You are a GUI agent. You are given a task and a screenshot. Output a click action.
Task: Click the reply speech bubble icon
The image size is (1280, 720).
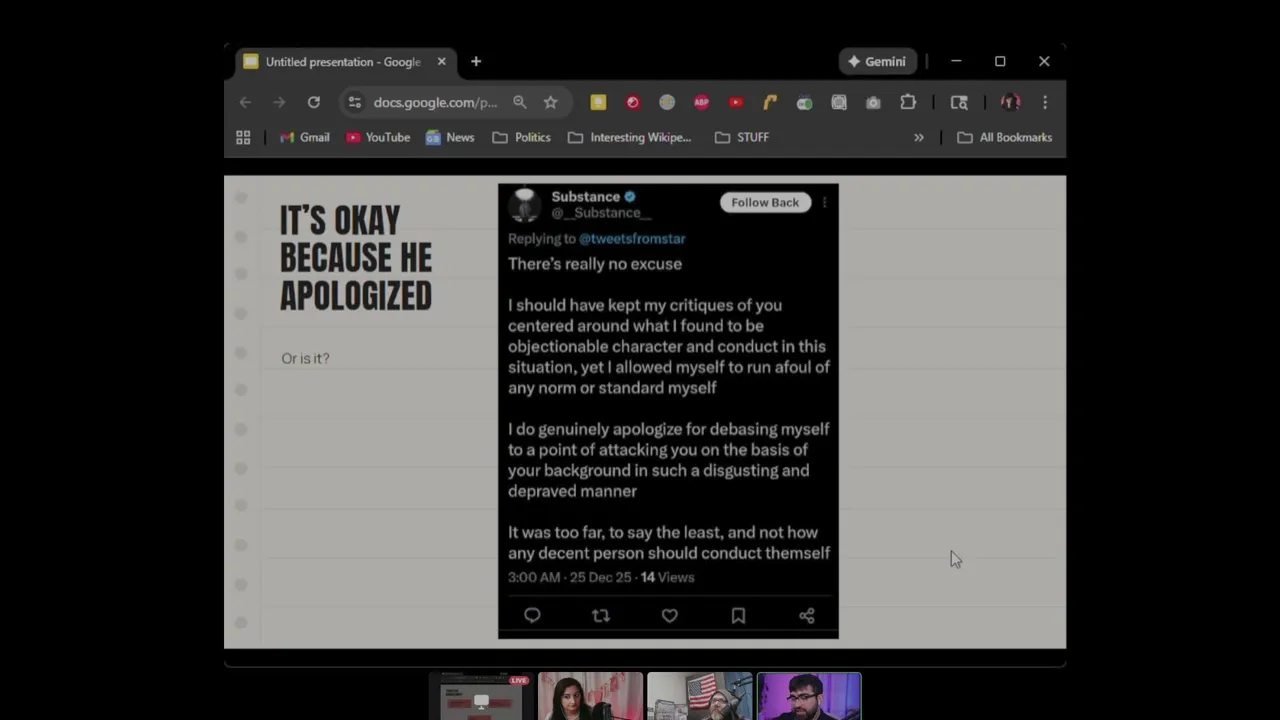click(532, 616)
